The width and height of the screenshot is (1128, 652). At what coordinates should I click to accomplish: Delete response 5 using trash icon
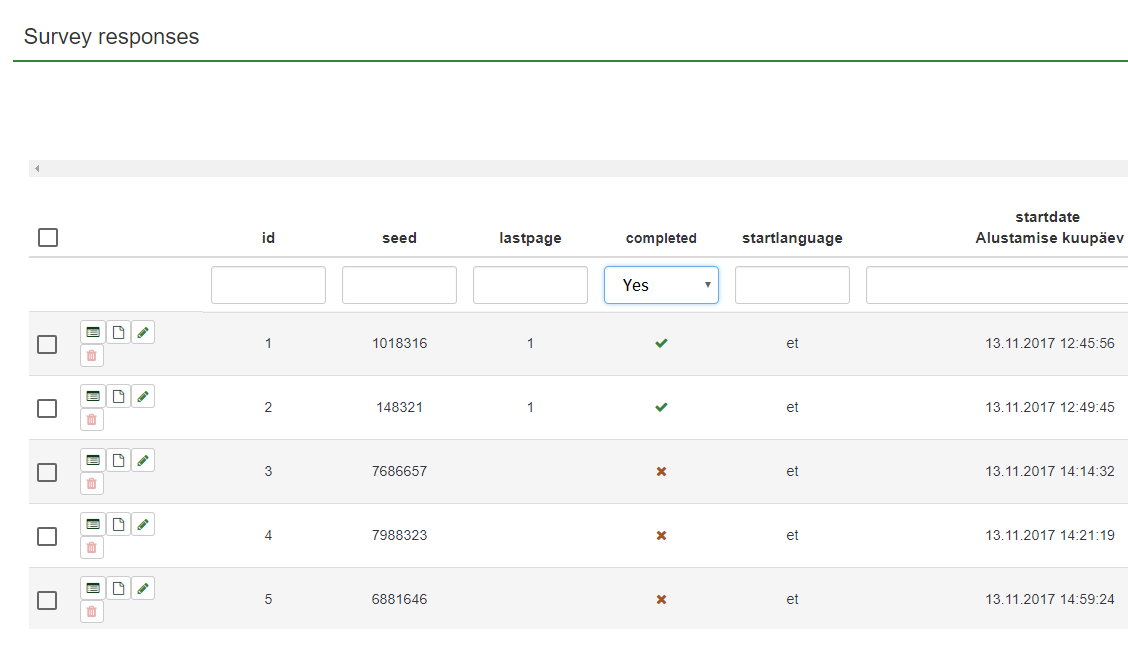coord(92,612)
